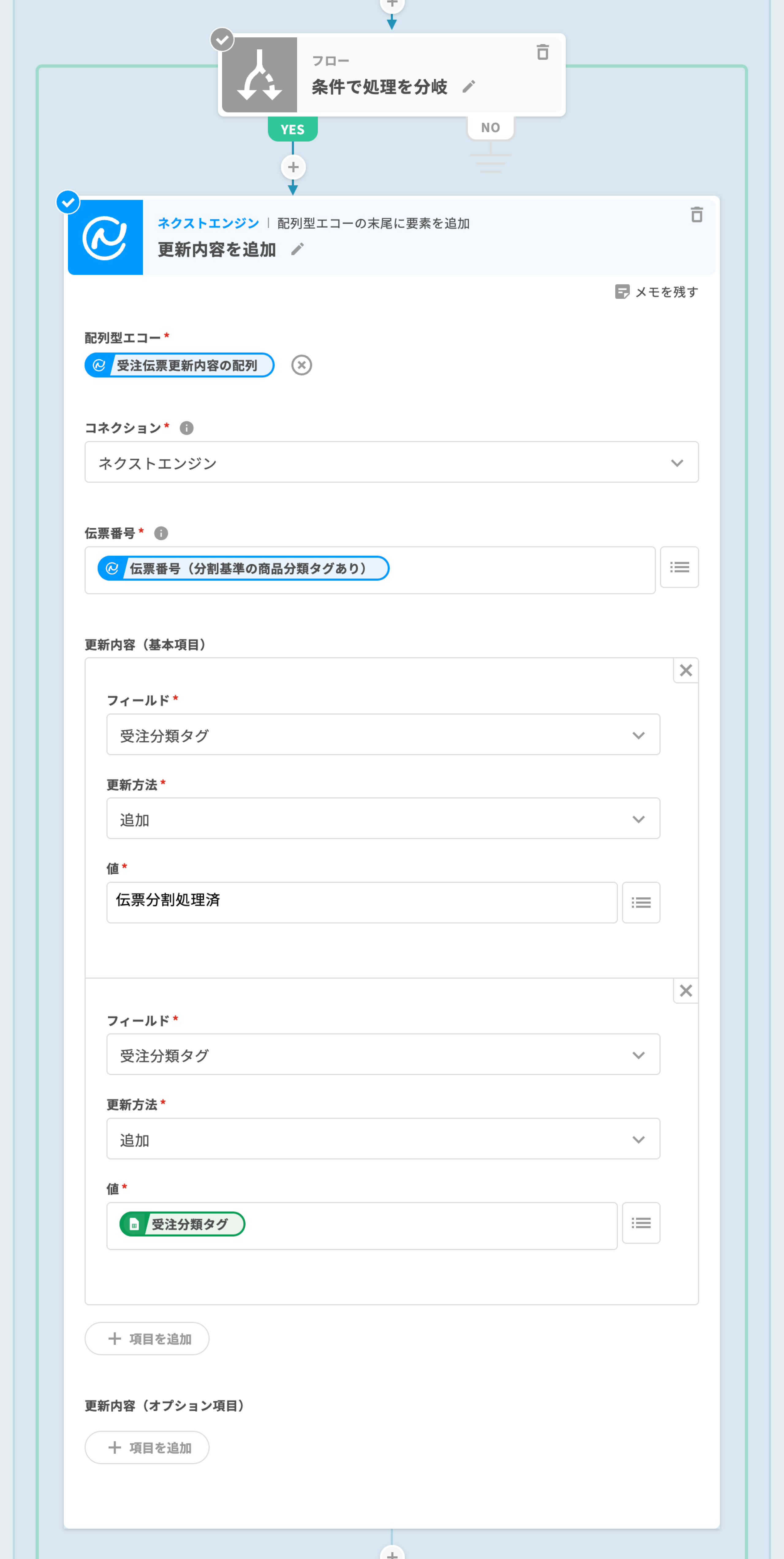Remove the first 更新内容 item block

tap(685, 671)
